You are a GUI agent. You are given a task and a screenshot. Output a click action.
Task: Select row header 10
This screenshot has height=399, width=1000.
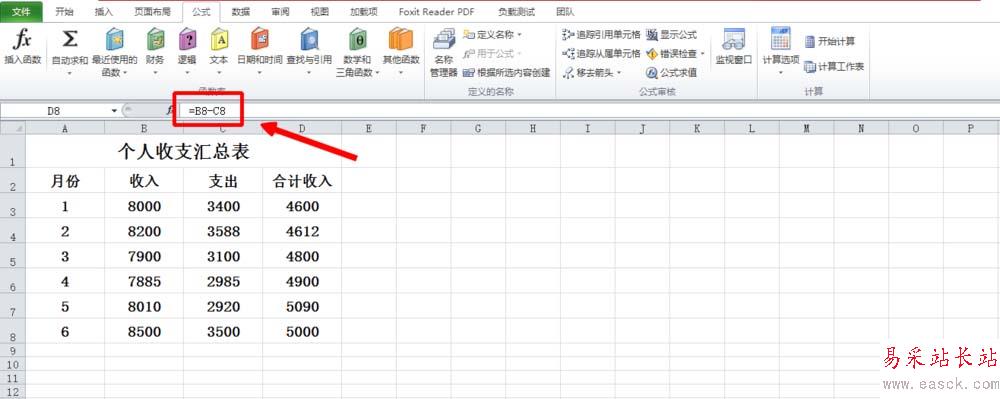click(x=13, y=364)
